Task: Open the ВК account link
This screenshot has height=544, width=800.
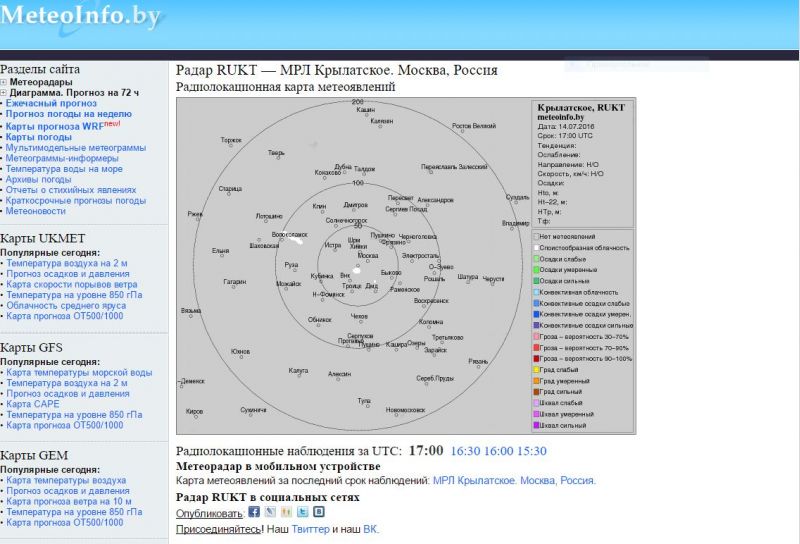Action: [370, 529]
